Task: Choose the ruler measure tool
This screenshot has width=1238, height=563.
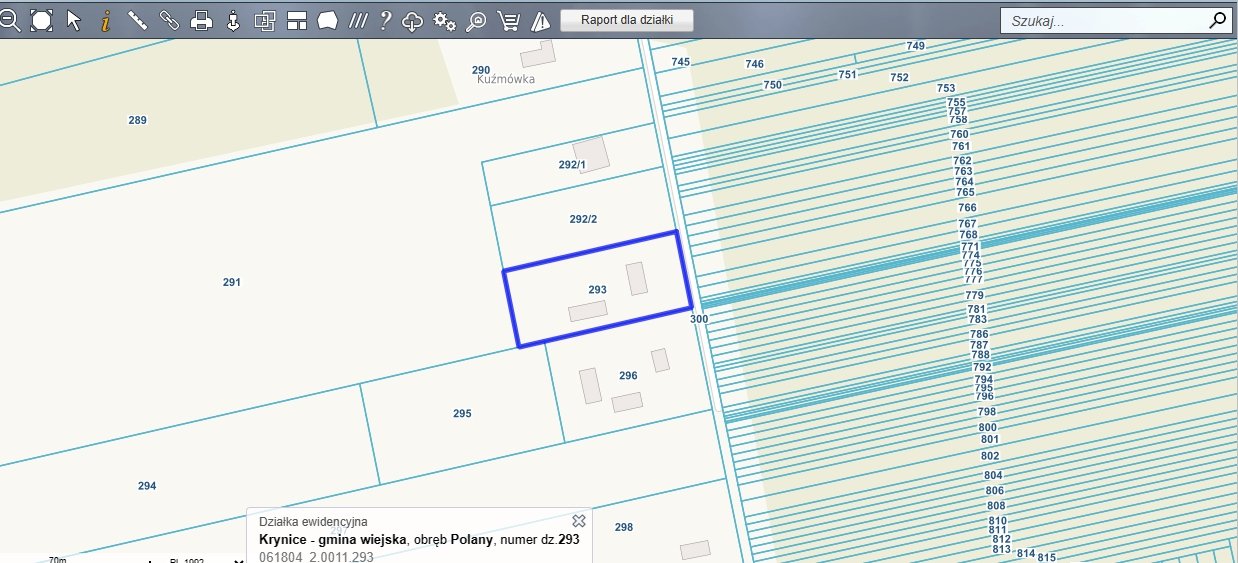Action: [137, 20]
